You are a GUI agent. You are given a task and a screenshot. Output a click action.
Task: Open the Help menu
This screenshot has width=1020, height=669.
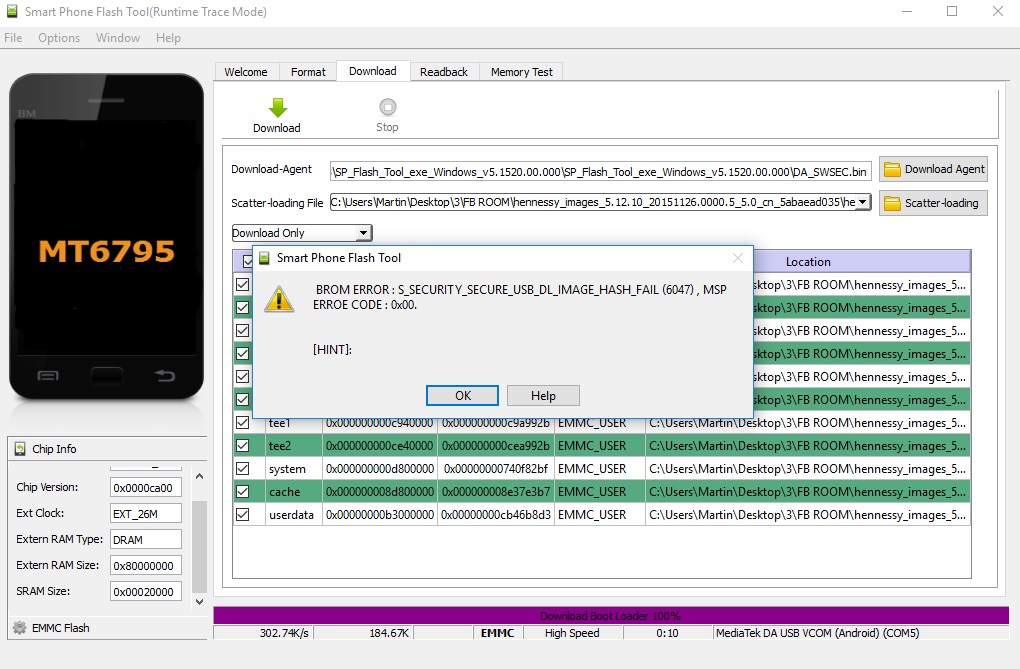pyautogui.click(x=168, y=38)
